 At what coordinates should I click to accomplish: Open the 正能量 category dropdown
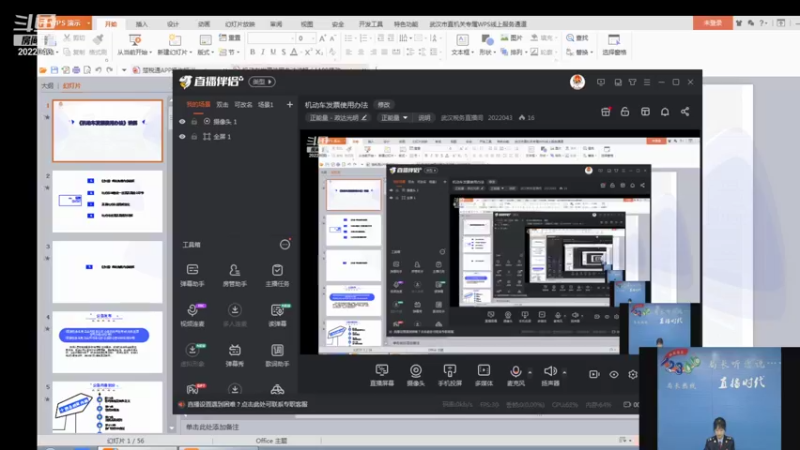[394, 118]
